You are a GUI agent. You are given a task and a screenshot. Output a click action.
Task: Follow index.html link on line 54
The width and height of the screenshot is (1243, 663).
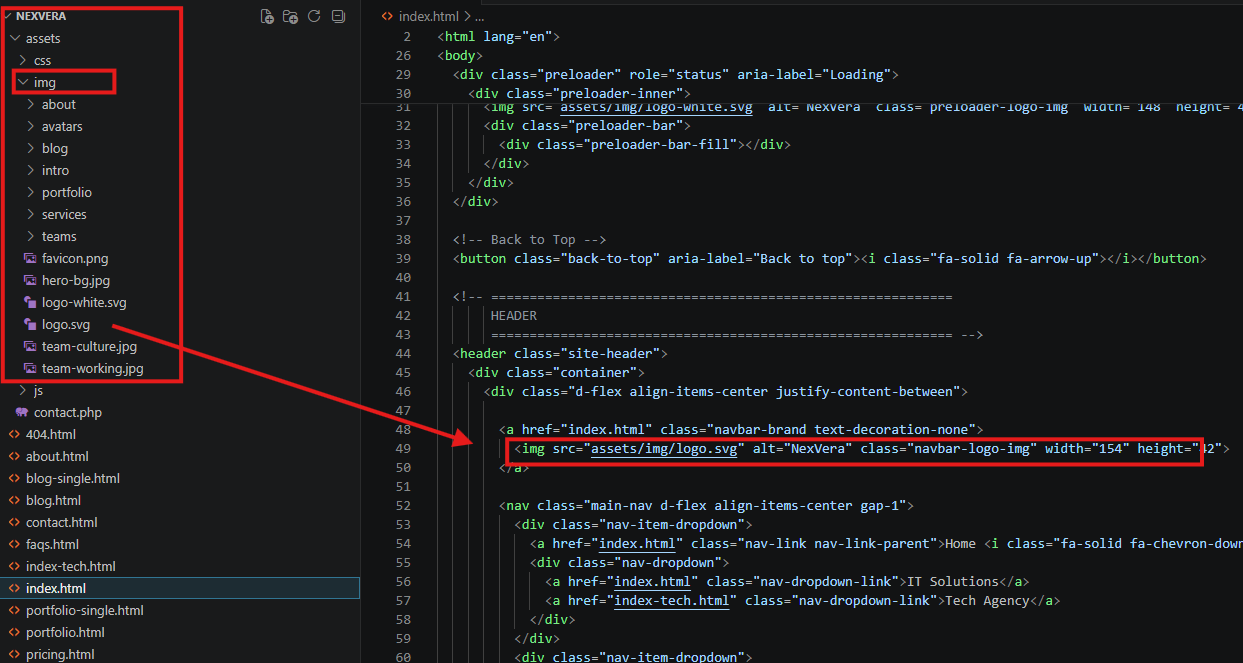tap(637, 543)
